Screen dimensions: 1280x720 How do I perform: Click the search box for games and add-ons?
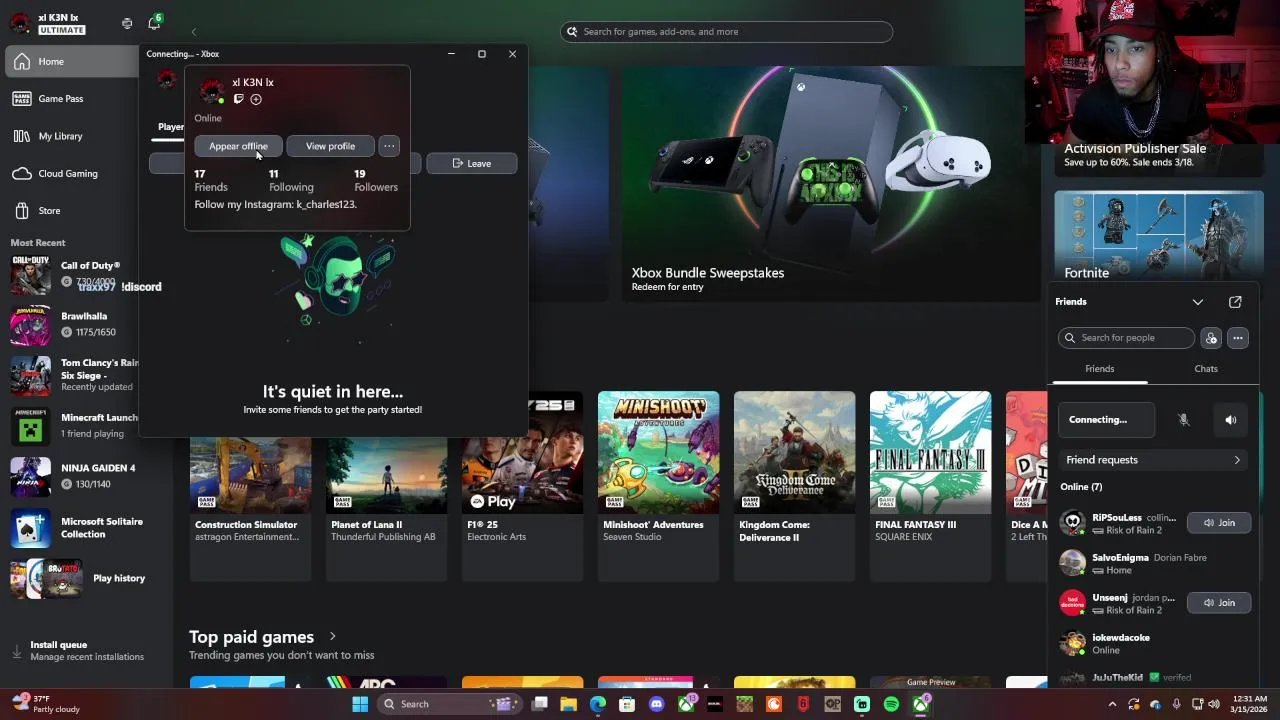[727, 32]
